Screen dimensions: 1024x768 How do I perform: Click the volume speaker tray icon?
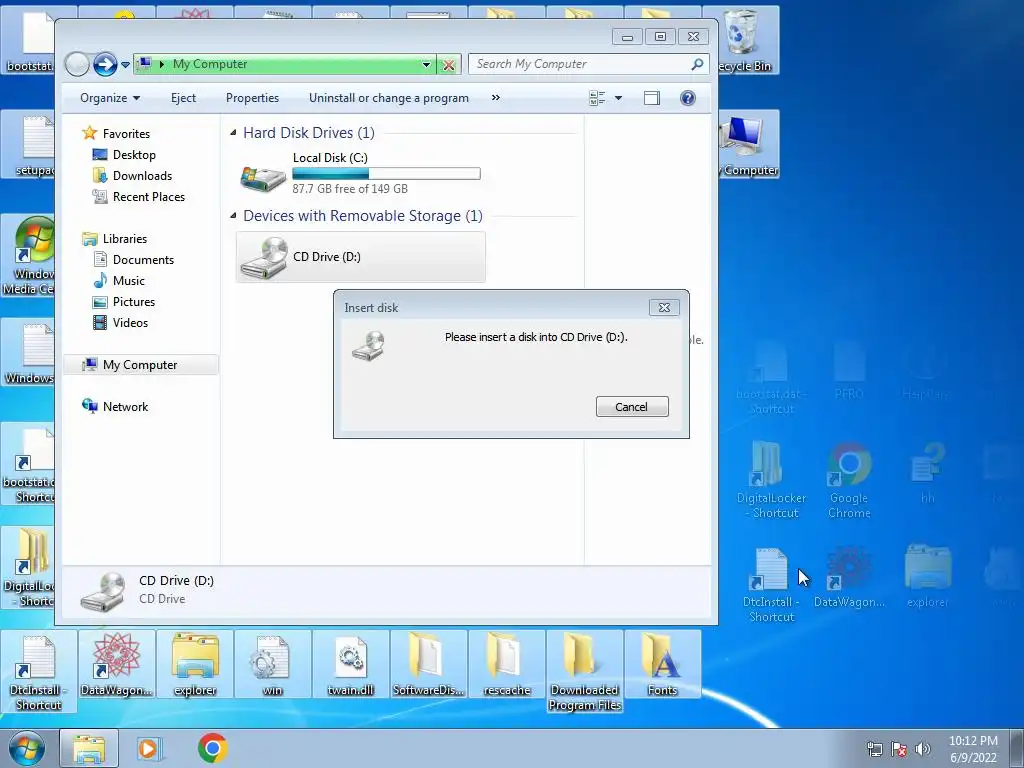click(922, 749)
